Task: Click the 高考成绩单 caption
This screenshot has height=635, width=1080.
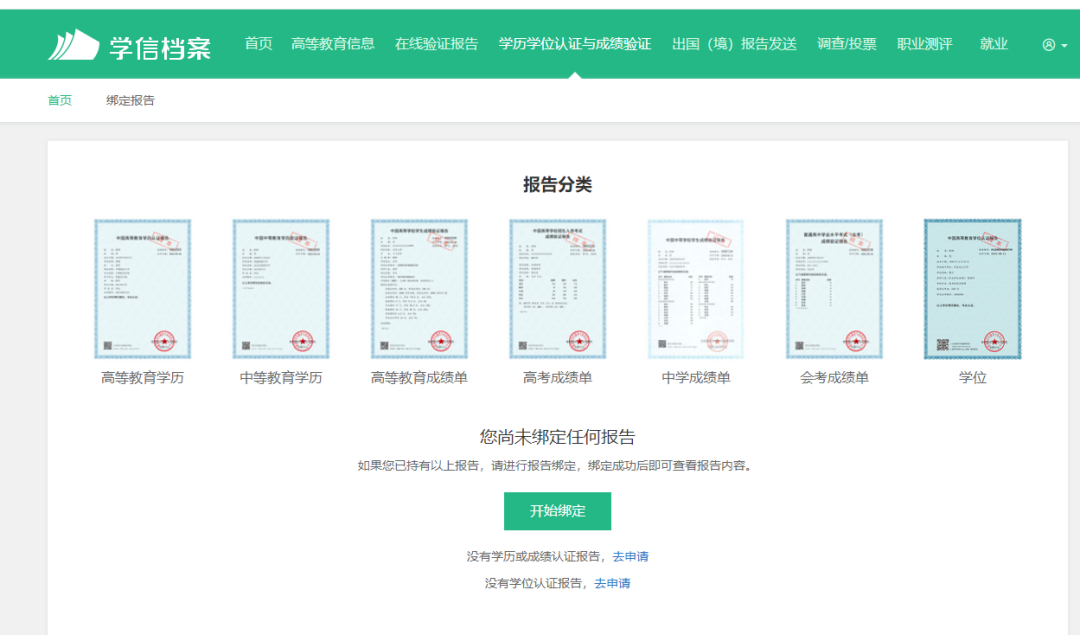Action: [558, 378]
